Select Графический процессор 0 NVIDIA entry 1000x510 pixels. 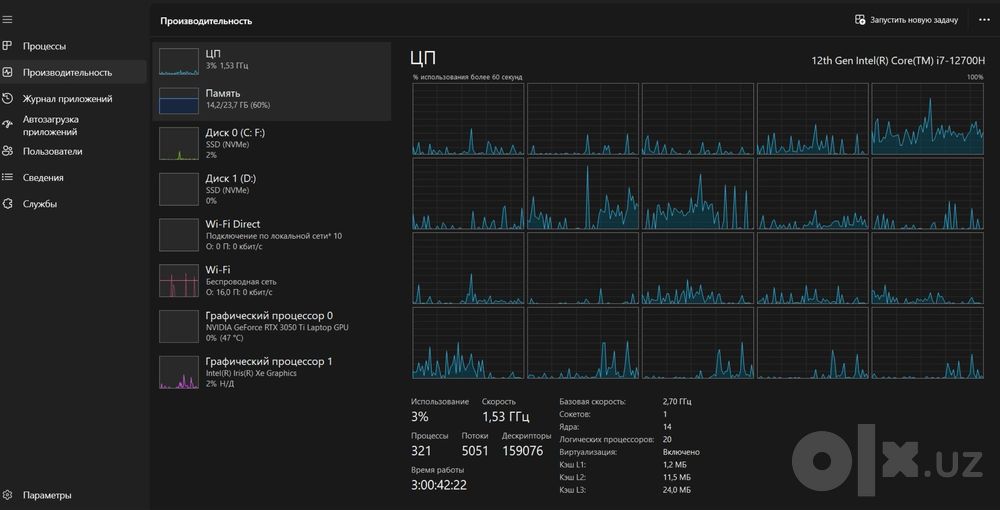tap(272, 326)
